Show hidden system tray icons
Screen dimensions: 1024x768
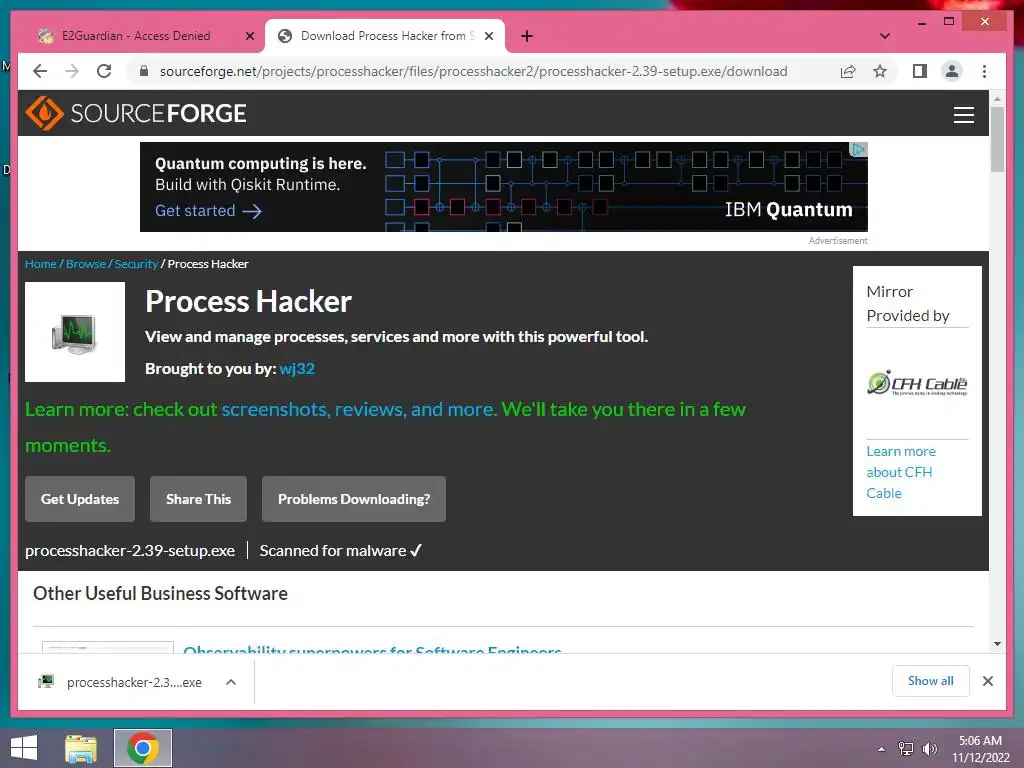(881, 749)
